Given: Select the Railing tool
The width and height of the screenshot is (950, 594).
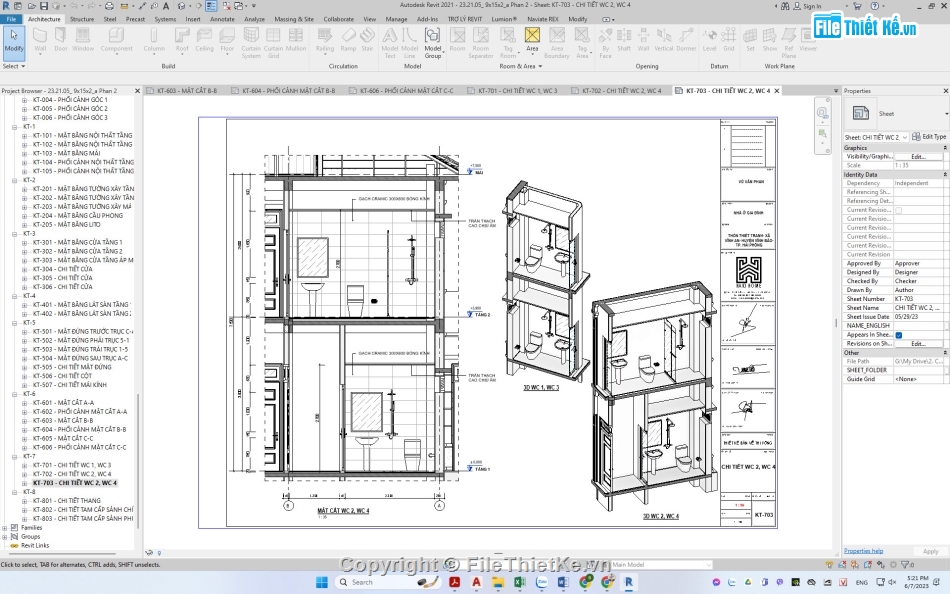Looking at the screenshot, I should [x=325, y=41].
